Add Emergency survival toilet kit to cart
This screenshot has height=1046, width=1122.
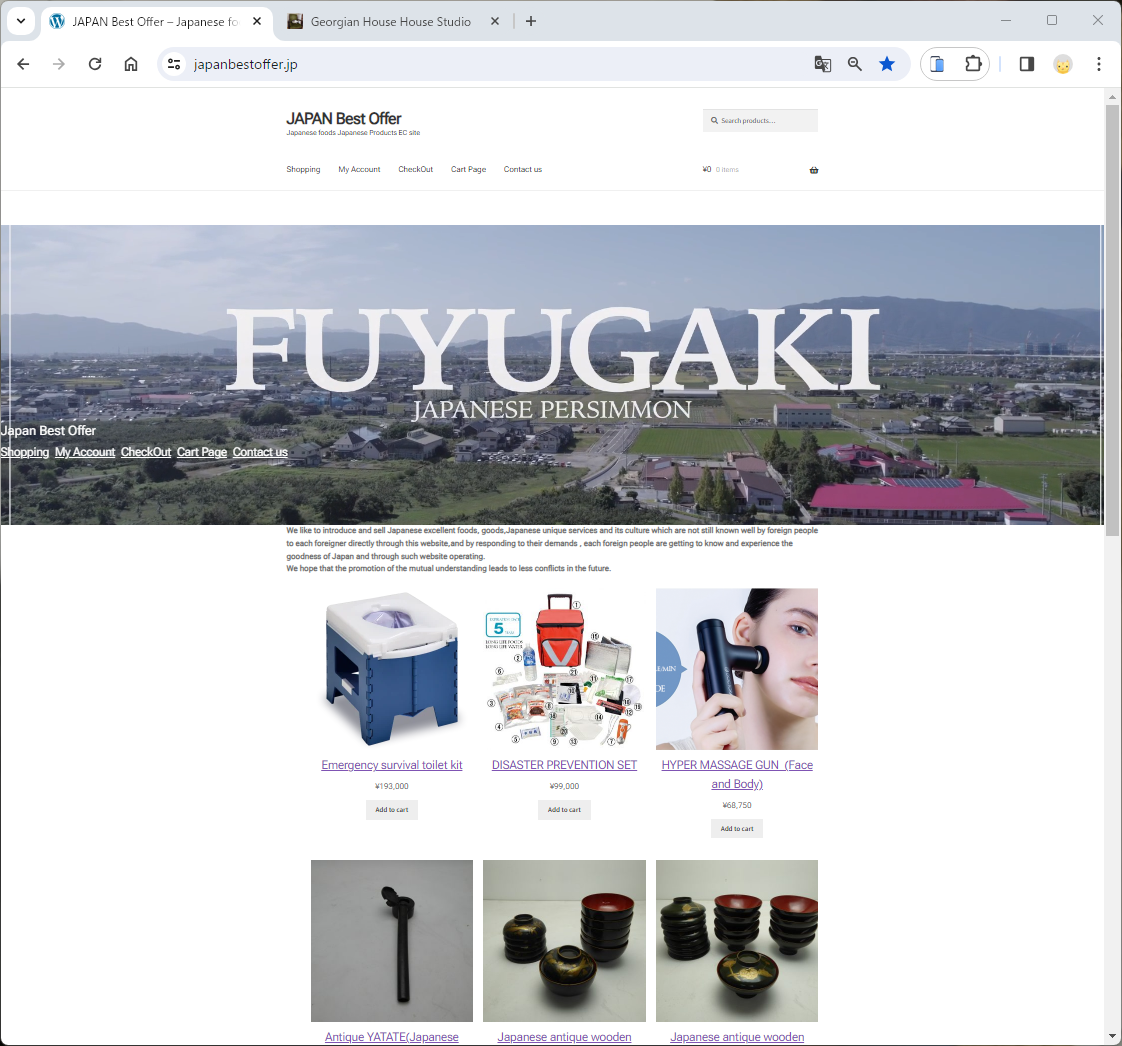[392, 810]
